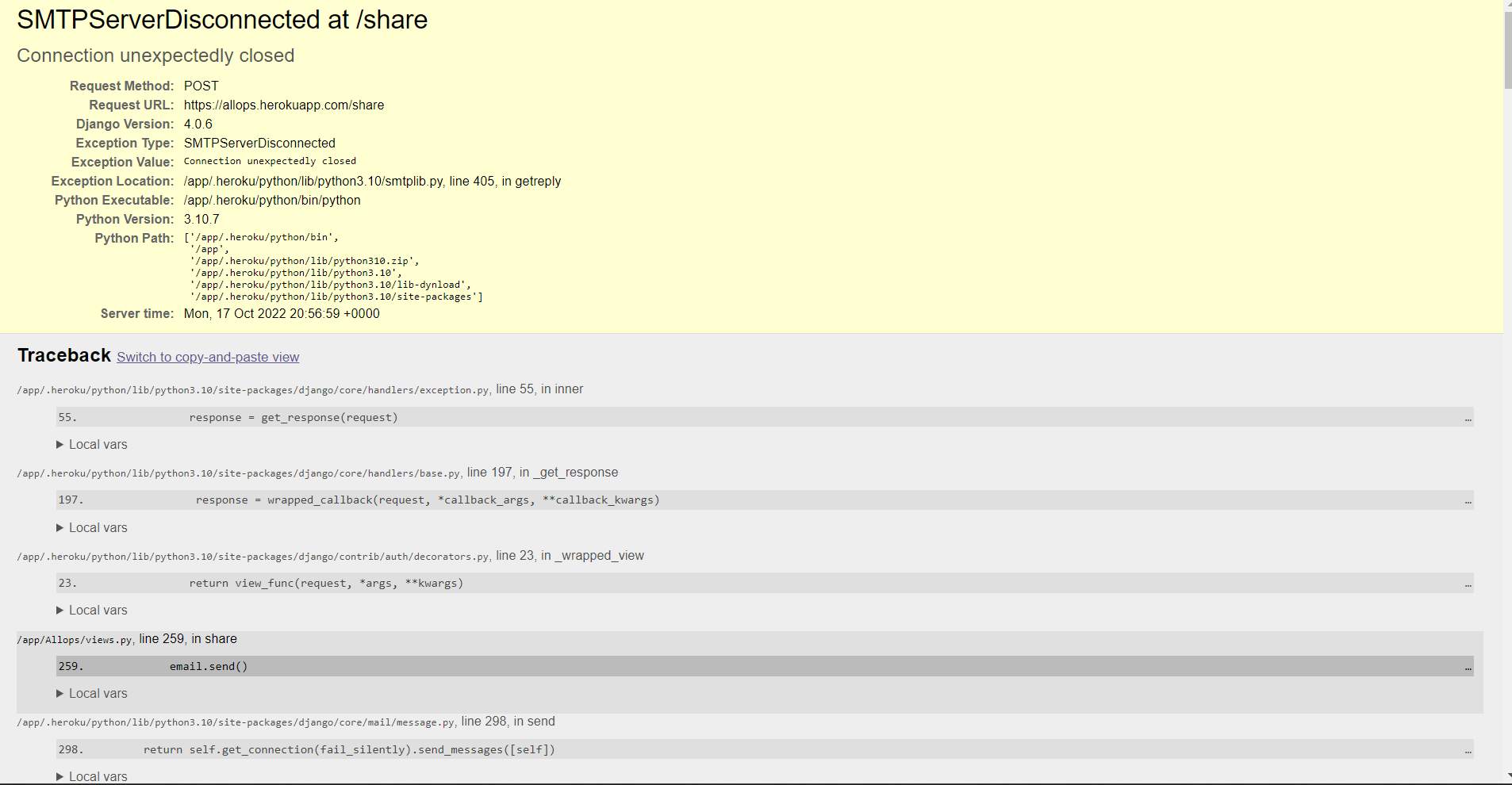The image size is (1512, 785).
Task: Click the scrollbar up arrow
Action: point(1506,6)
